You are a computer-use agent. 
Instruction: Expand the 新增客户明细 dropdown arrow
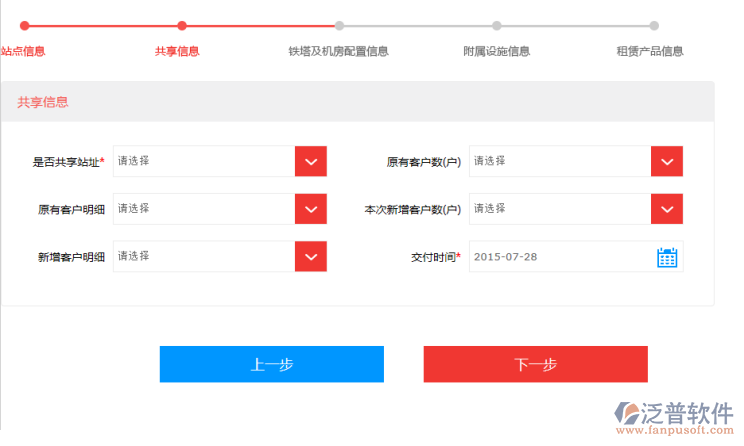(x=311, y=257)
